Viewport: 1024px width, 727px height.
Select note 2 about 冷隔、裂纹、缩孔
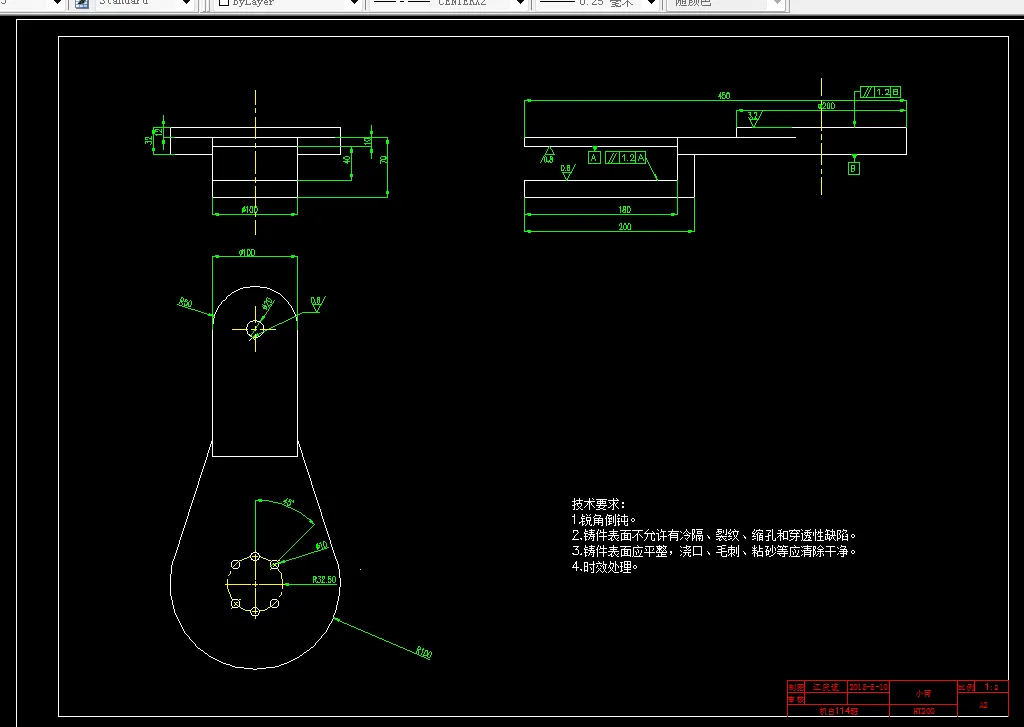tap(714, 536)
